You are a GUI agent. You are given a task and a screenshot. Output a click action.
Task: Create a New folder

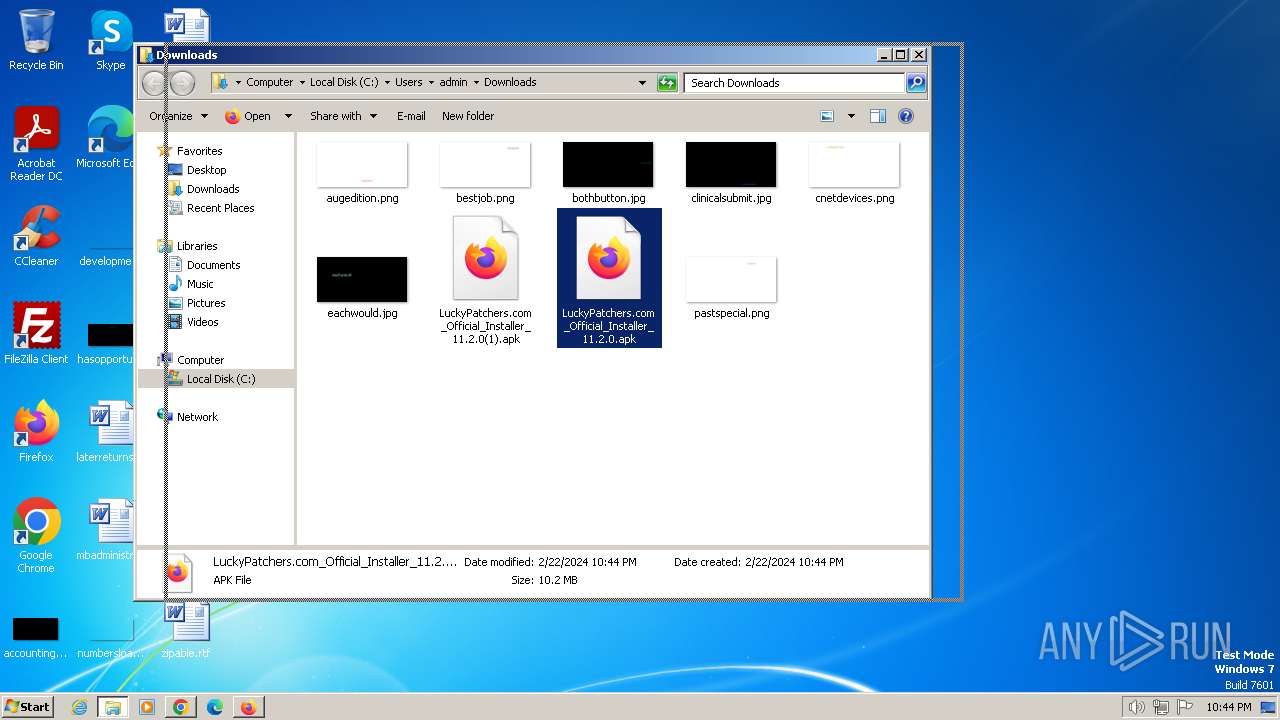click(x=468, y=116)
